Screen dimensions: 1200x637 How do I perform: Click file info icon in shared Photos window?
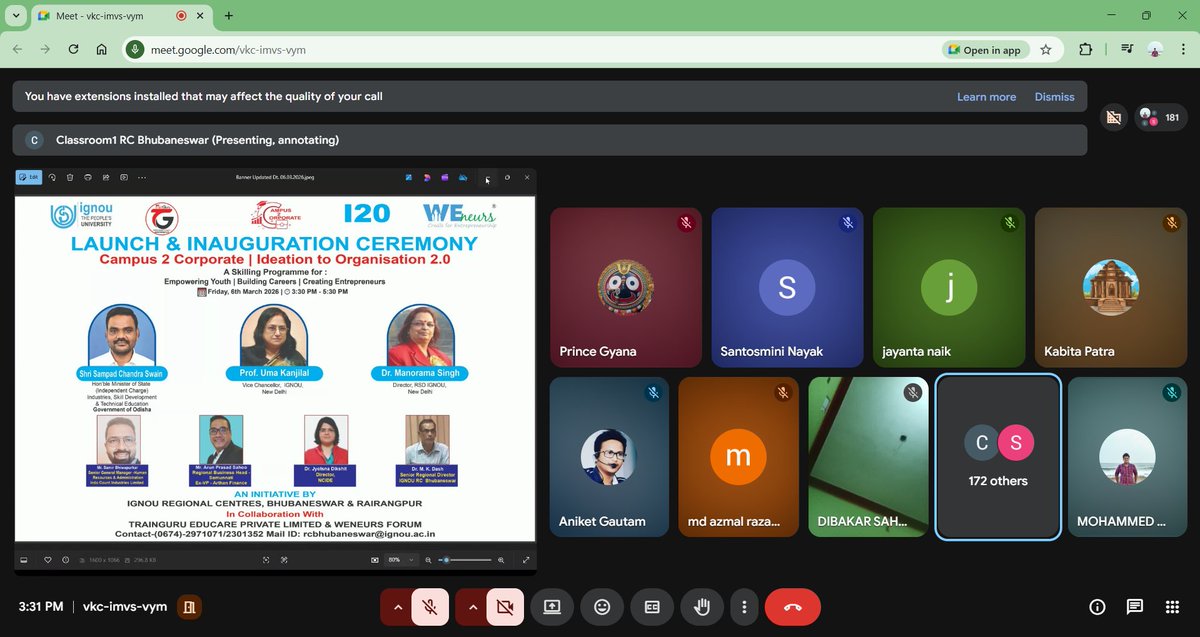coord(66,560)
